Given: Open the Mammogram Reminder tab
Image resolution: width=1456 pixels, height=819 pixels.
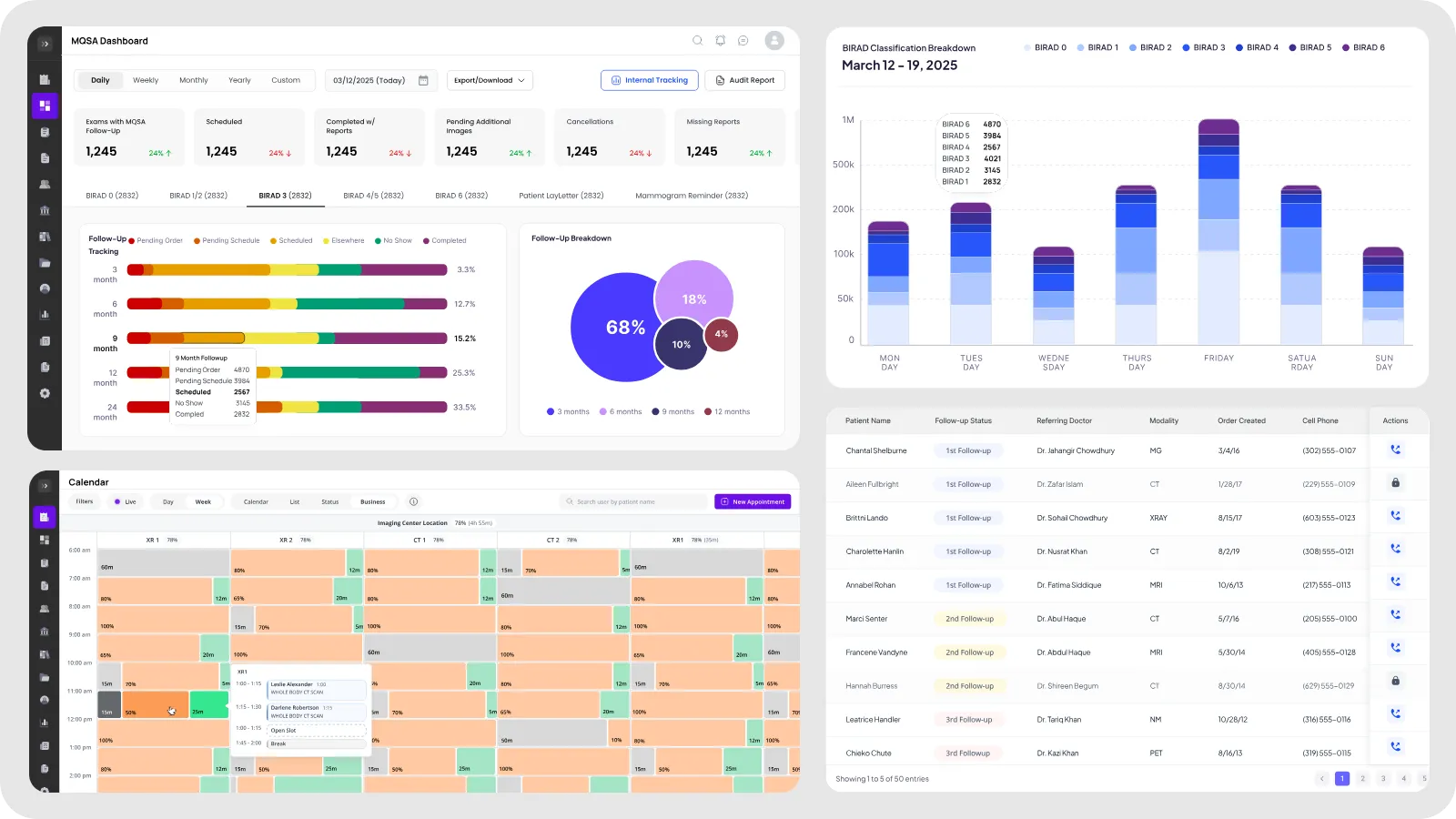Looking at the screenshot, I should pos(692,196).
